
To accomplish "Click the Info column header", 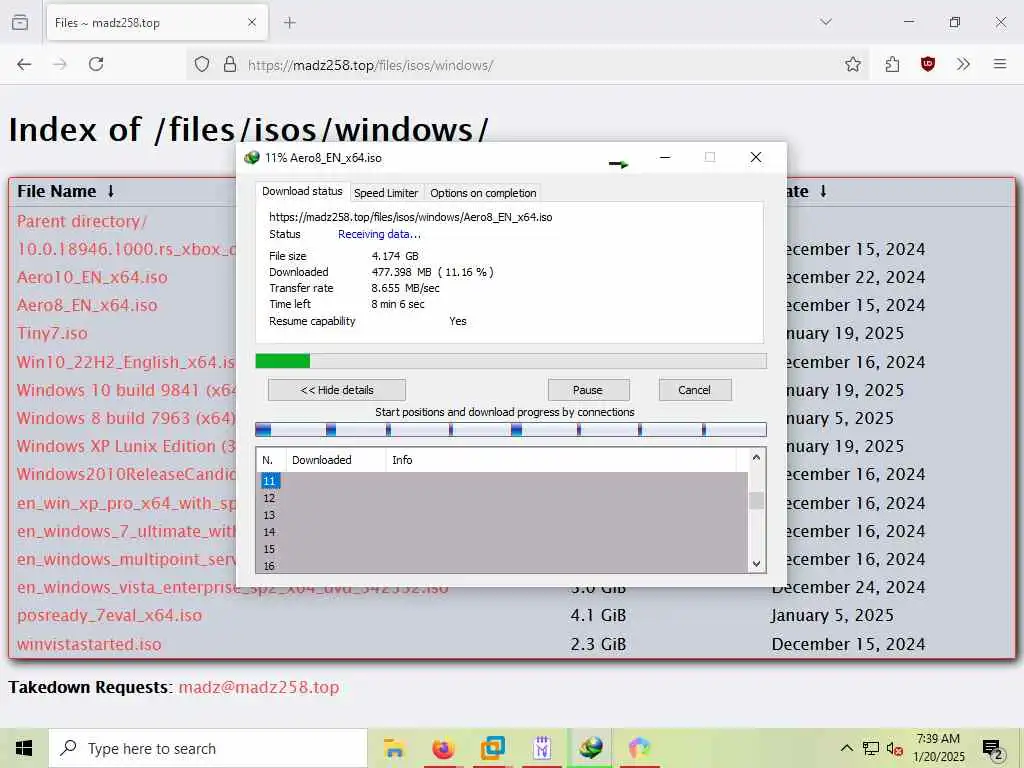I will point(560,460).
